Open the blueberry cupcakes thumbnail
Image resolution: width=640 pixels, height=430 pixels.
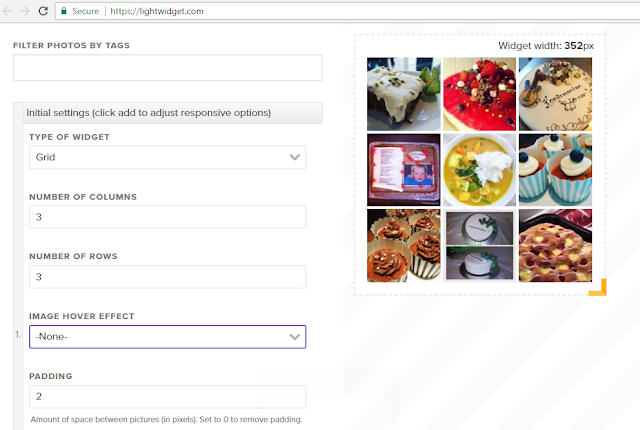click(555, 170)
